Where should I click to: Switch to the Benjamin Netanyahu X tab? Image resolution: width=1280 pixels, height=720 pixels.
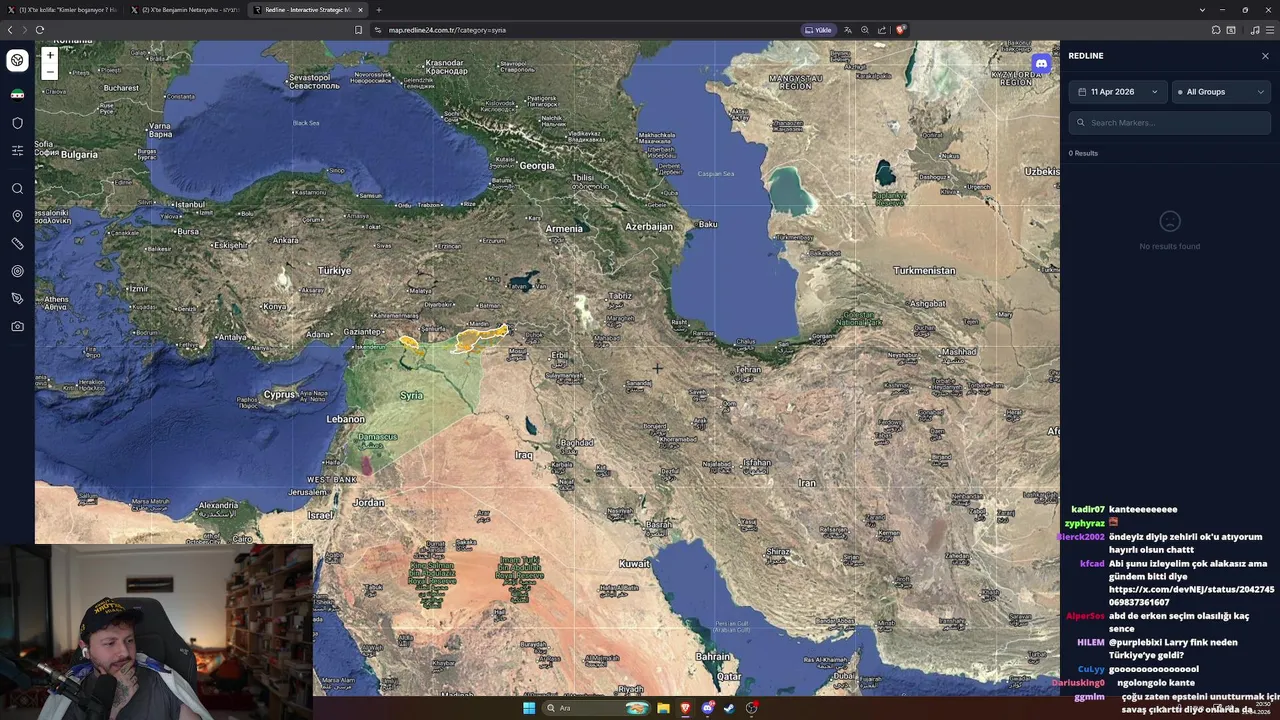coord(185,10)
